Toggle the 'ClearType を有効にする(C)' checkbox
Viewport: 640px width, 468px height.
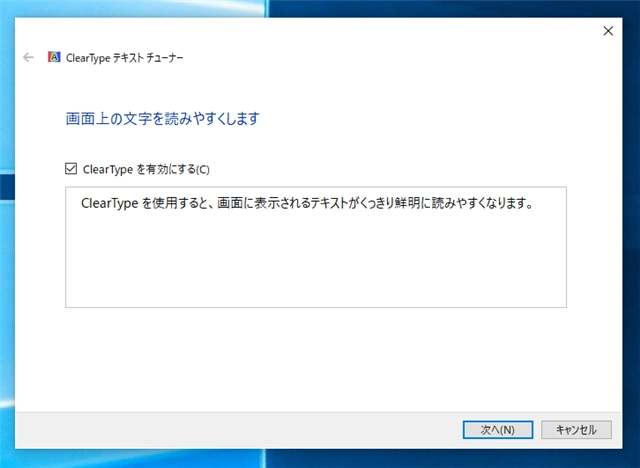pyautogui.click(x=71, y=169)
